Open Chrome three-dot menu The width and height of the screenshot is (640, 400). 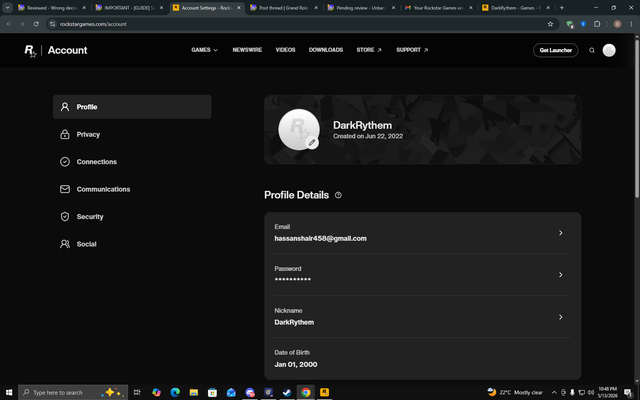click(631, 24)
